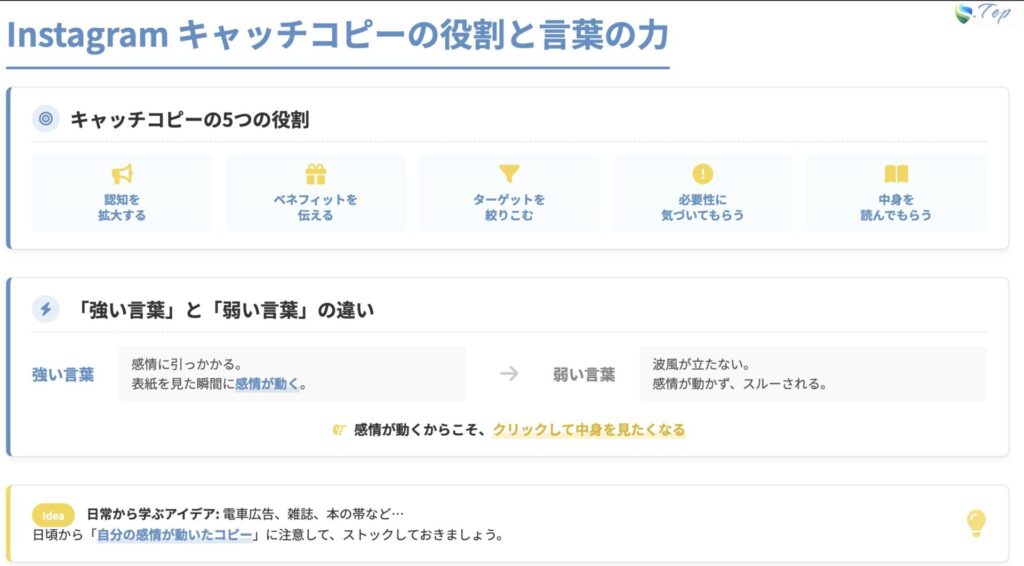Click the blue 強い言葉 label
Viewport: 1024px width, 566px height.
(x=63, y=375)
